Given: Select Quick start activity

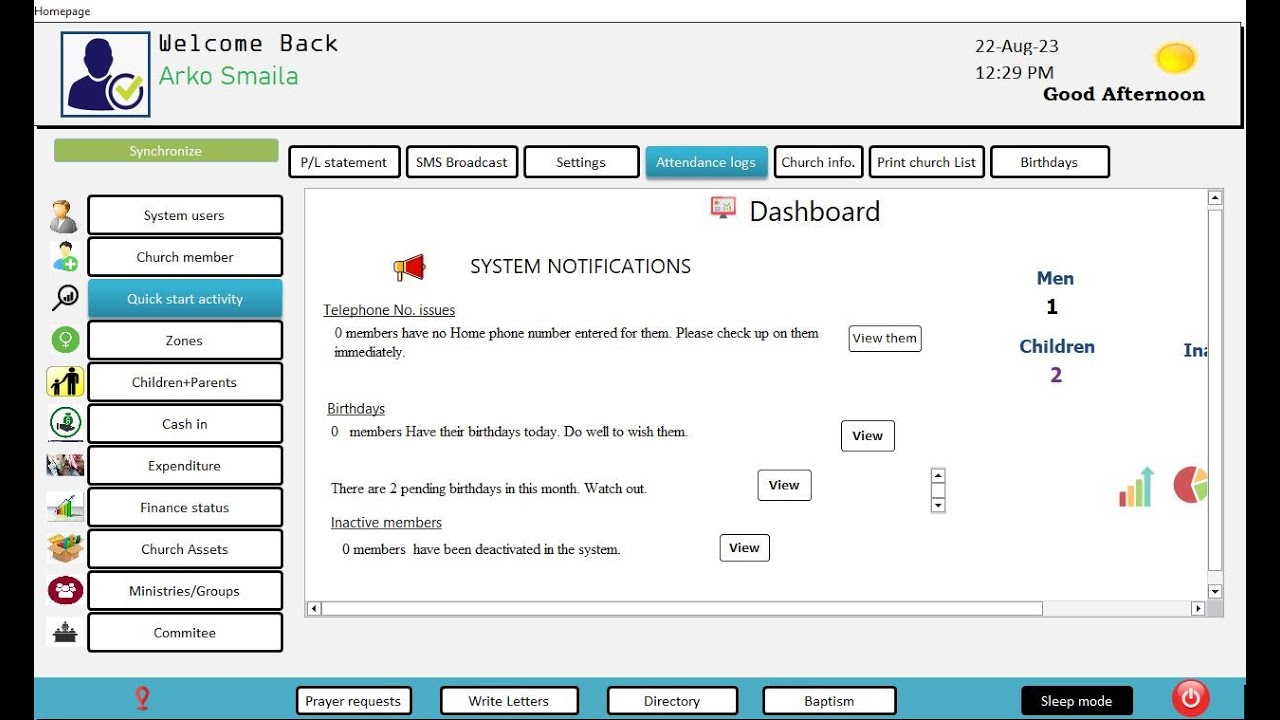Looking at the screenshot, I should [185, 299].
